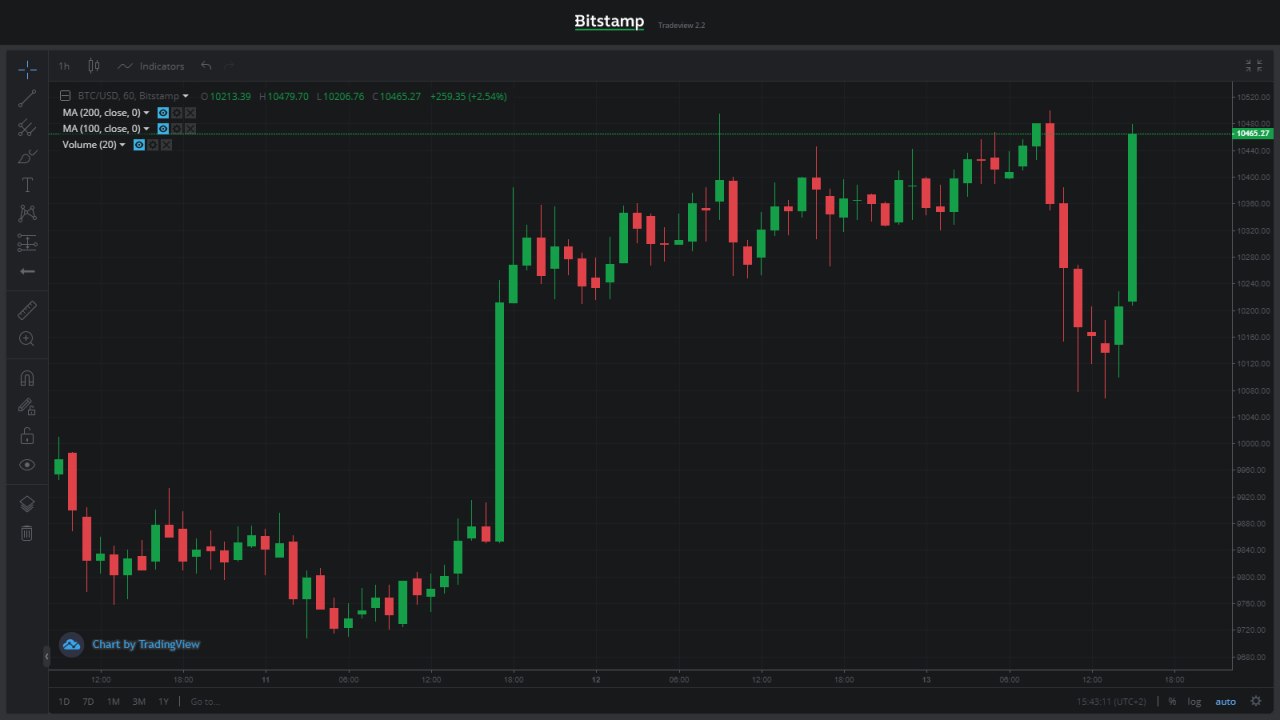Viewport: 1280px width, 720px height.
Task: Toggle auto scale
Action: pos(1225,701)
